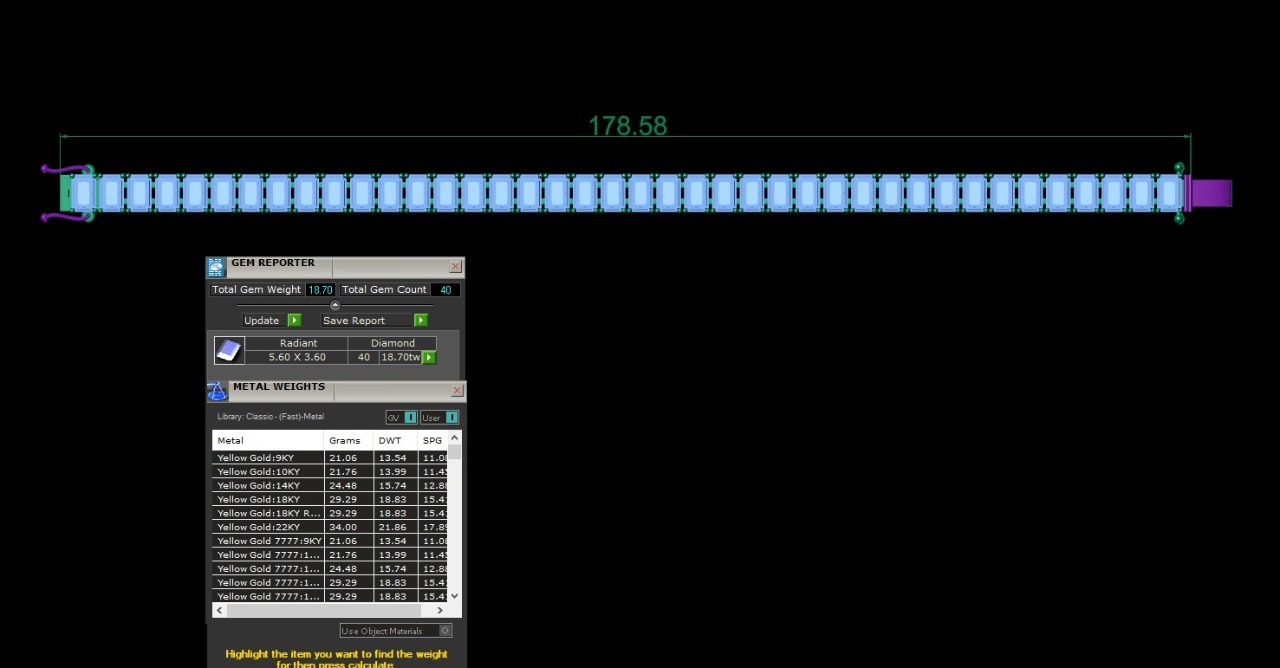The width and height of the screenshot is (1280, 668).
Task: Close the Gem Reporter panel
Action: click(x=456, y=267)
